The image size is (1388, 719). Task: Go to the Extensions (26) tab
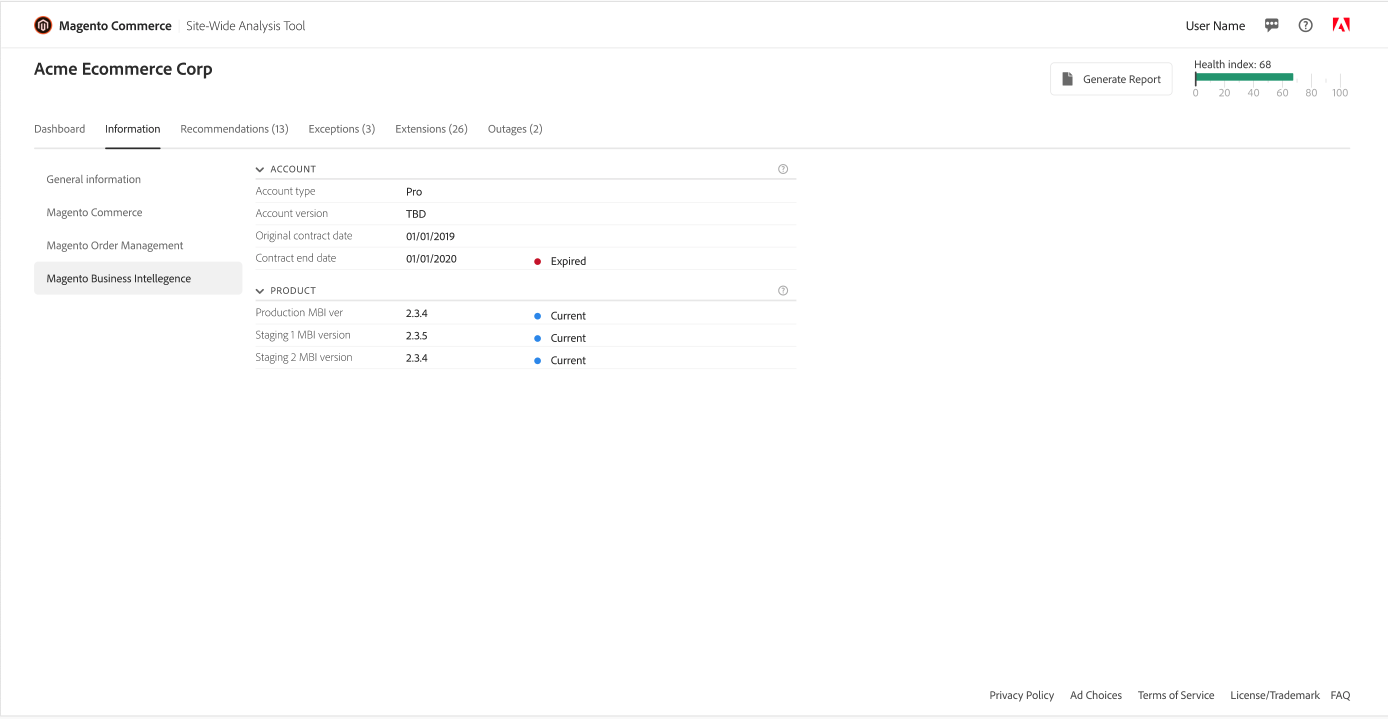pyautogui.click(x=431, y=129)
